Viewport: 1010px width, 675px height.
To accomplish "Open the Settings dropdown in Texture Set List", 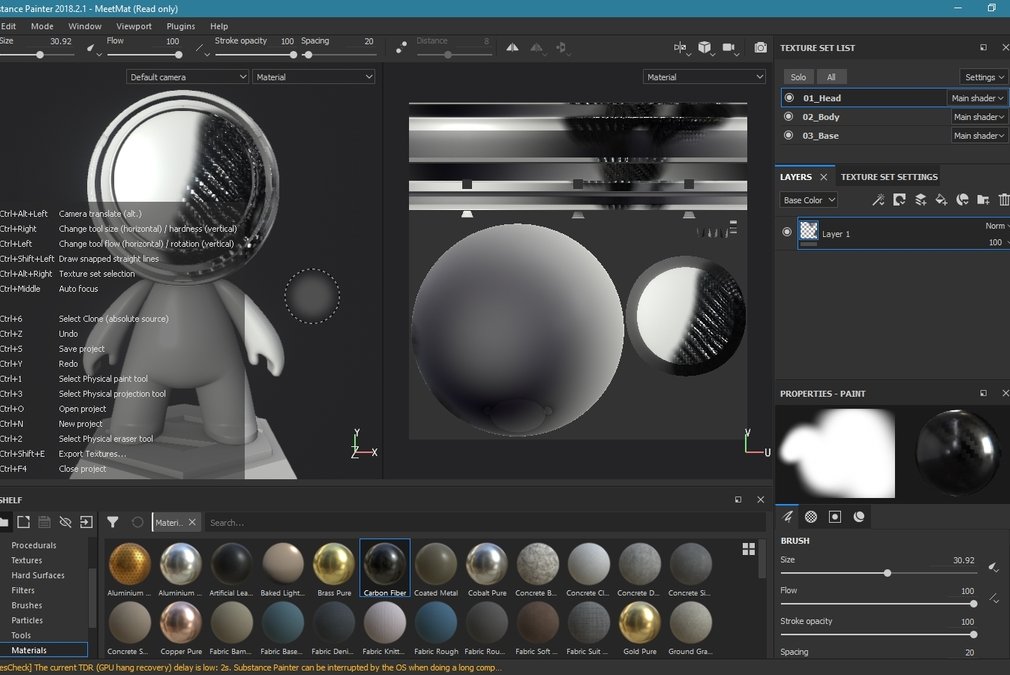I will pyautogui.click(x=984, y=77).
